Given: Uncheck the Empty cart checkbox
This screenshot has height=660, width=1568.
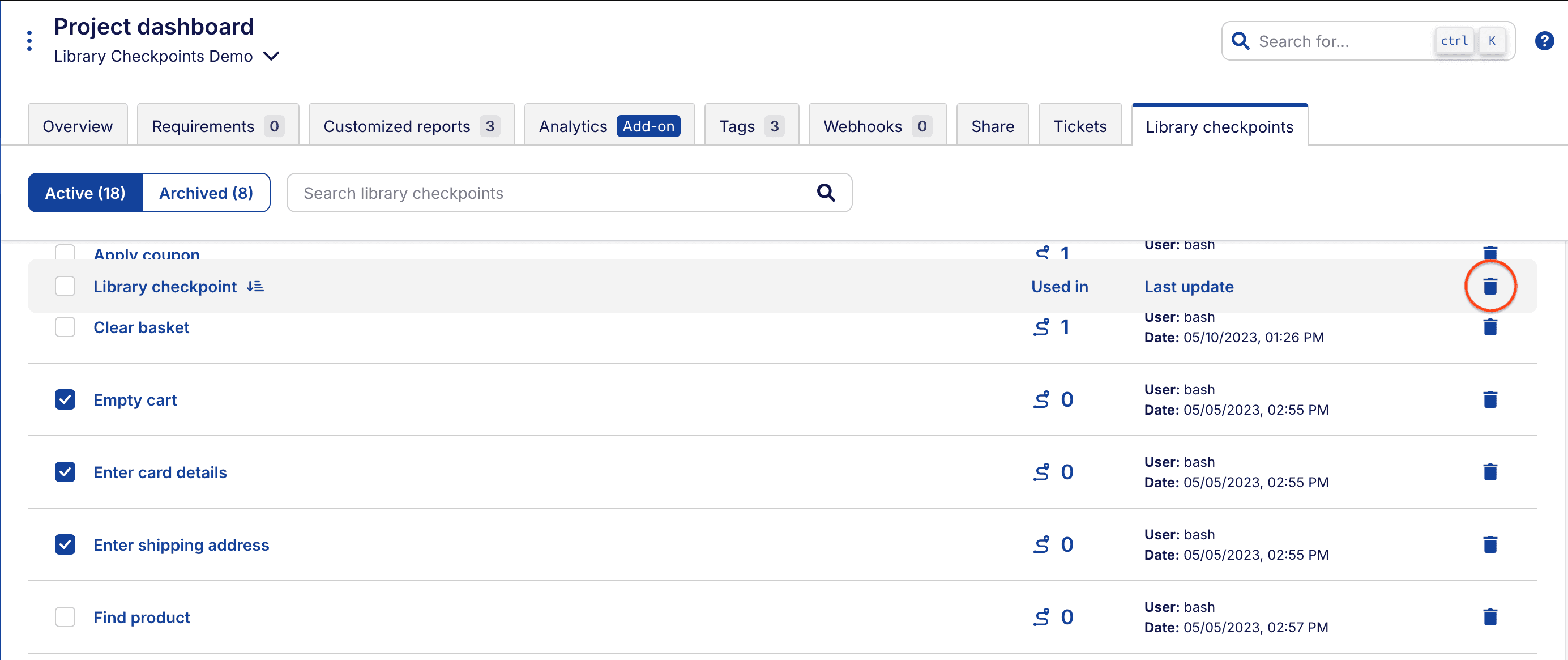Looking at the screenshot, I should coord(65,399).
